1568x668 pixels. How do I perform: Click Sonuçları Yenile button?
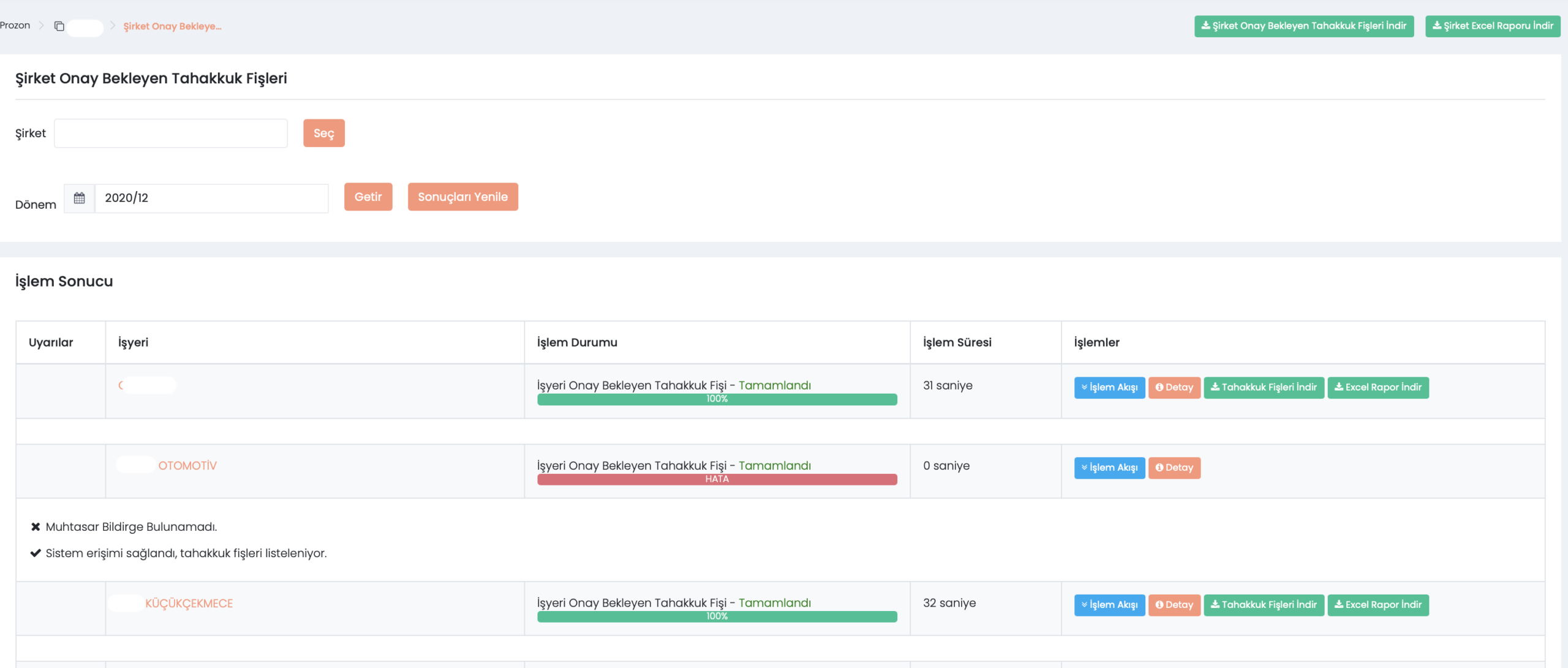(x=462, y=197)
